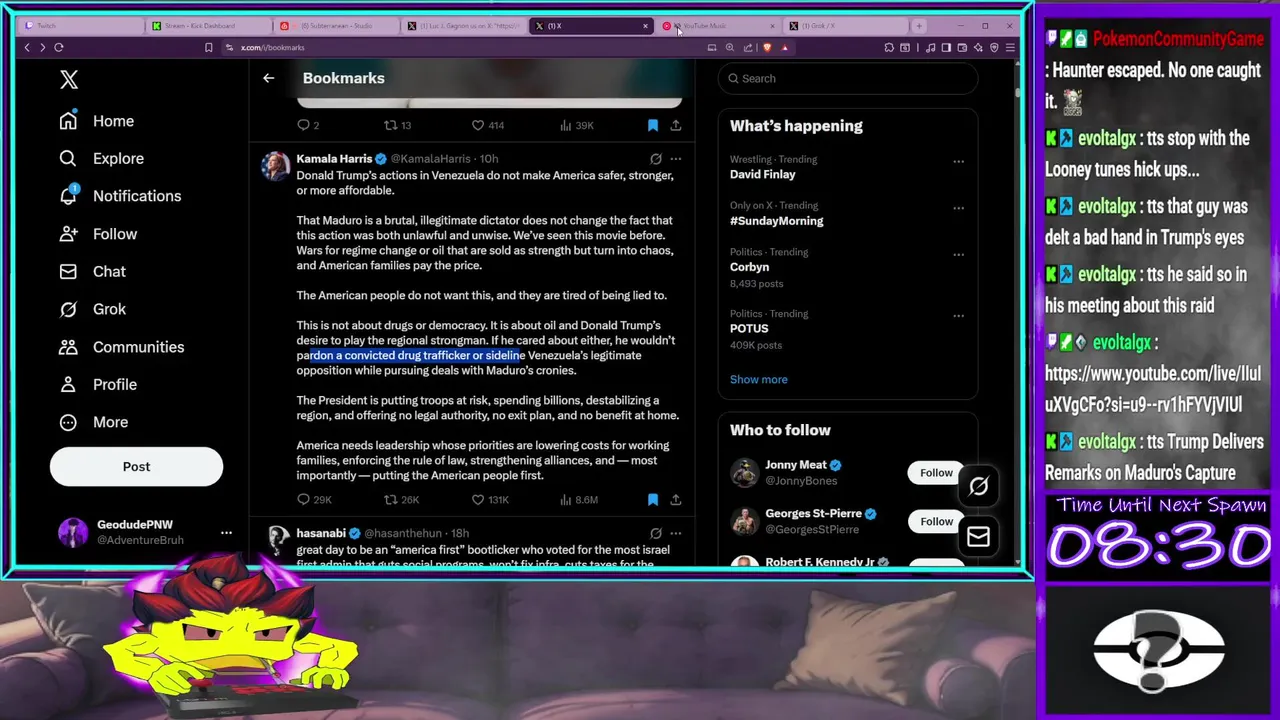Switch to Stream - Kick Dashboard tab
Image resolution: width=1280 pixels, height=720 pixels.
(x=208, y=26)
